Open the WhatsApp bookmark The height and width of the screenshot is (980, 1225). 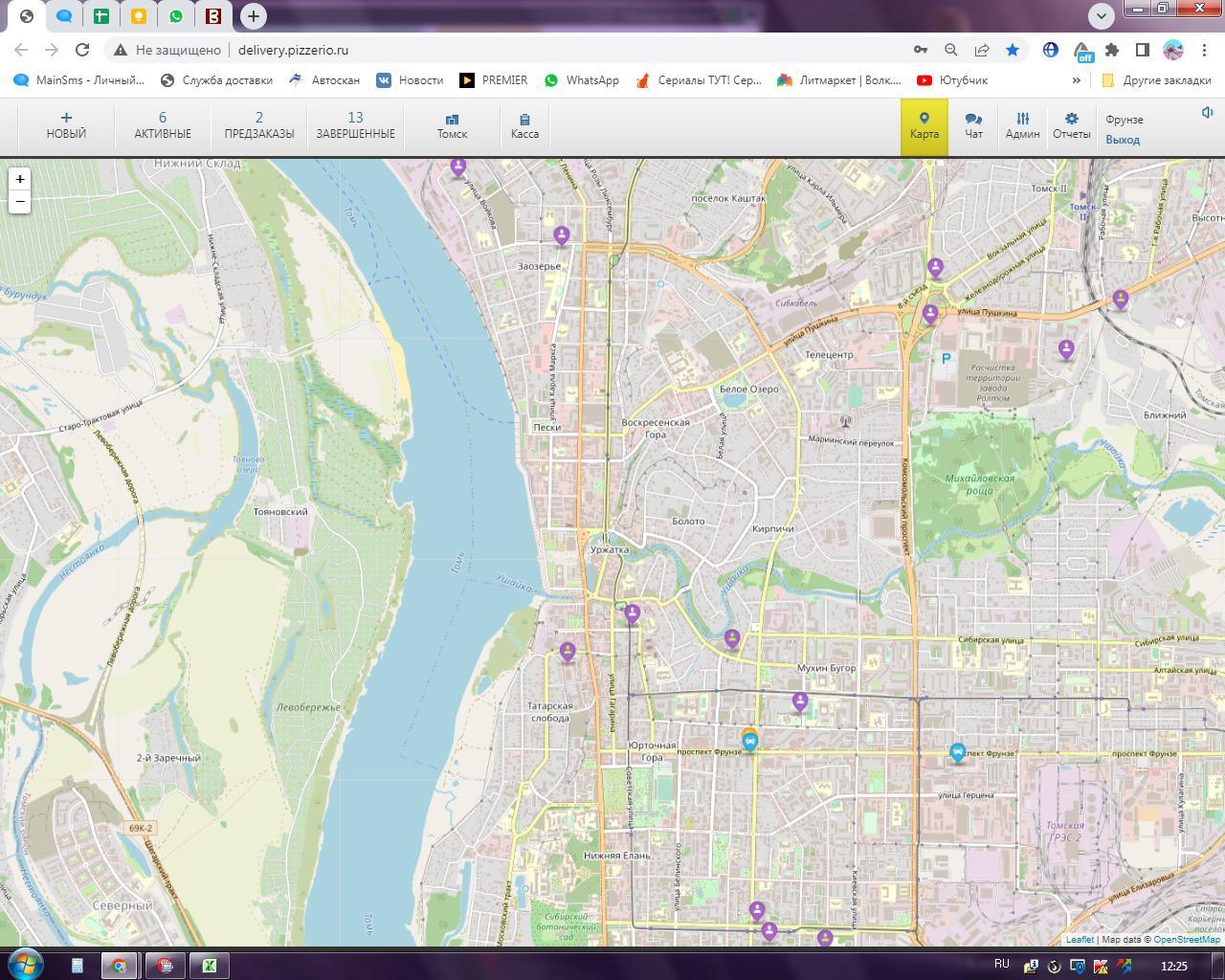pos(582,80)
